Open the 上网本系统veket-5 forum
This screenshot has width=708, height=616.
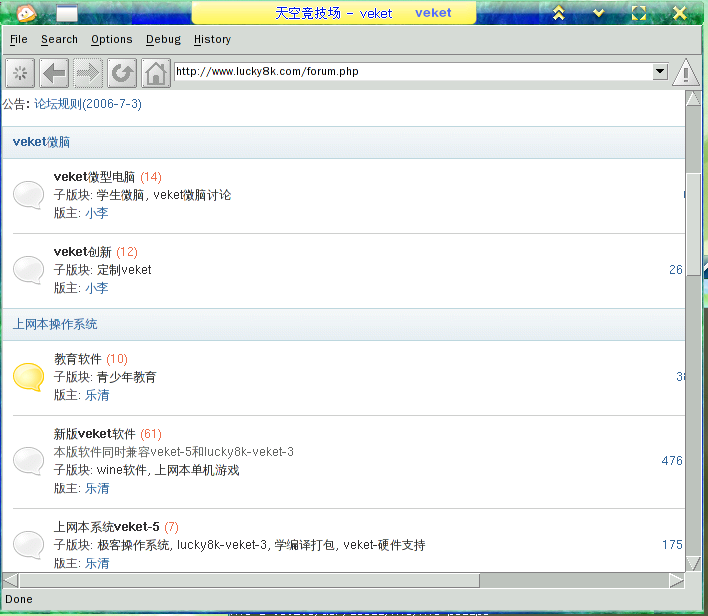[107, 527]
